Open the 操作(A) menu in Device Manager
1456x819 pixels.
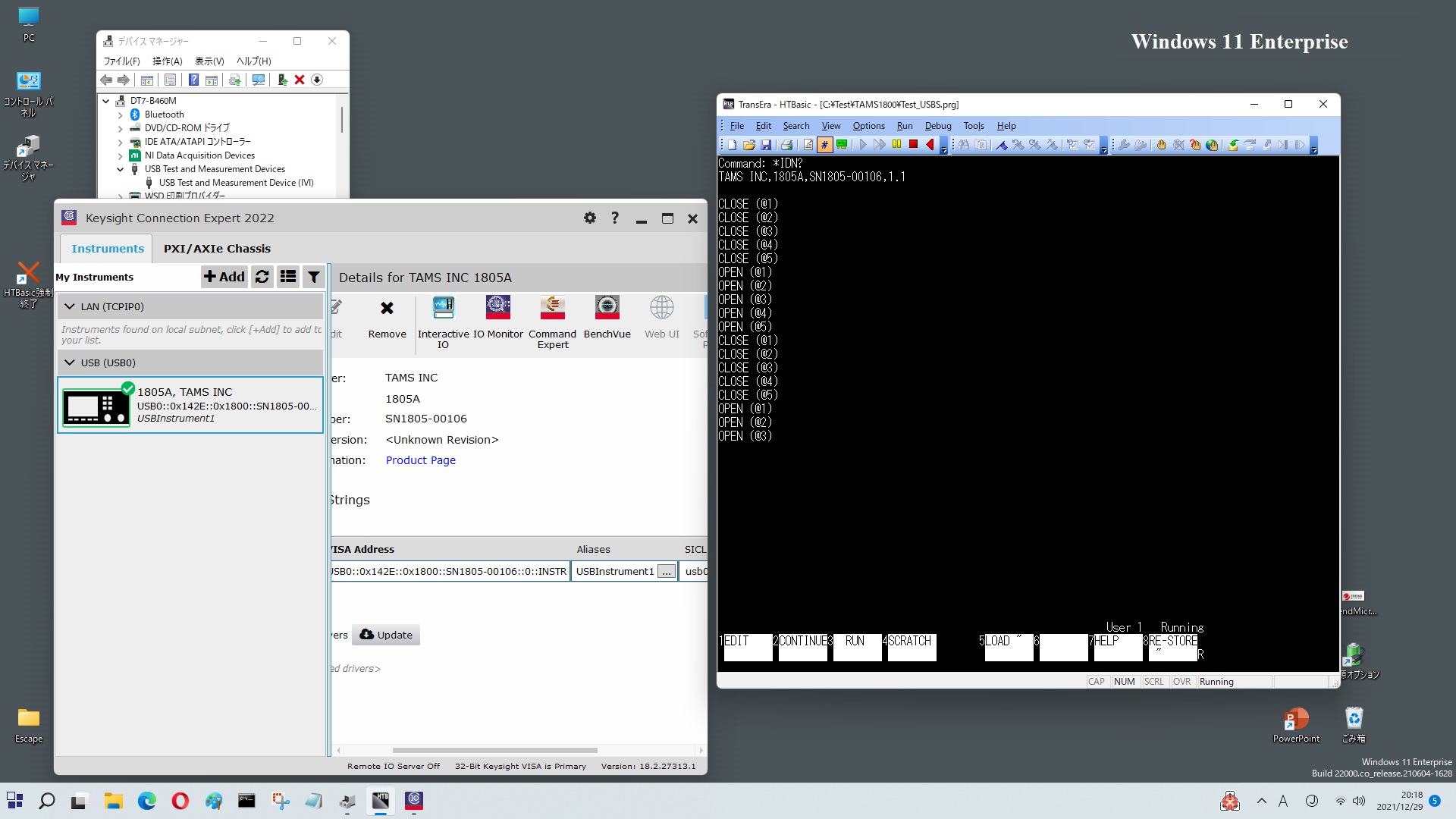[168, 61]
